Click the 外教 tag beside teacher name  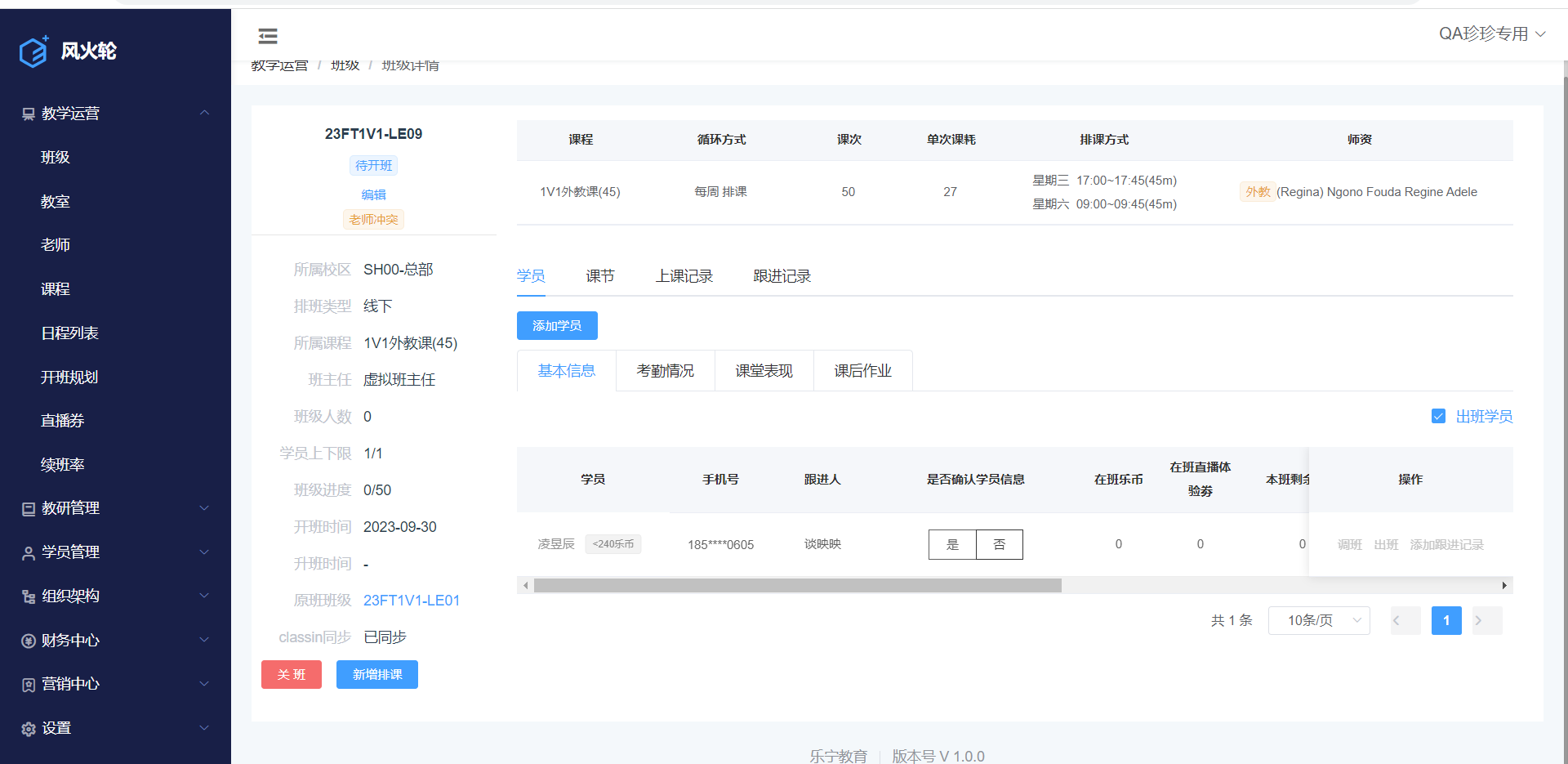pos(1258,192)
